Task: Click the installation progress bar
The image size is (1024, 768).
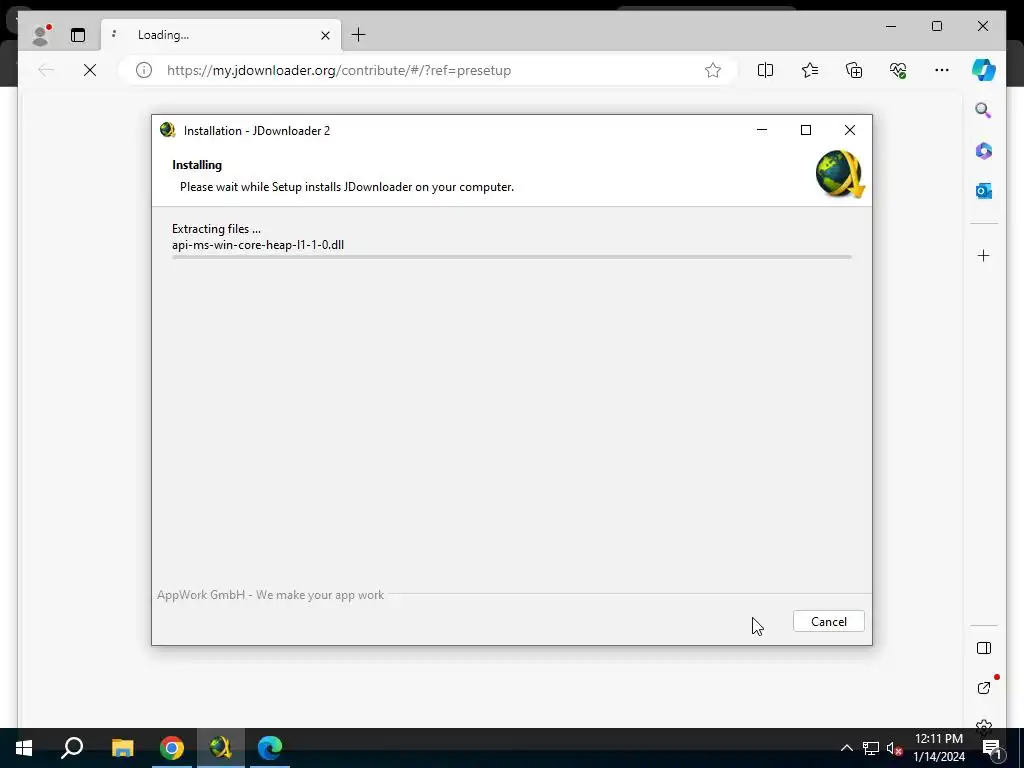Action: (511, 257)
